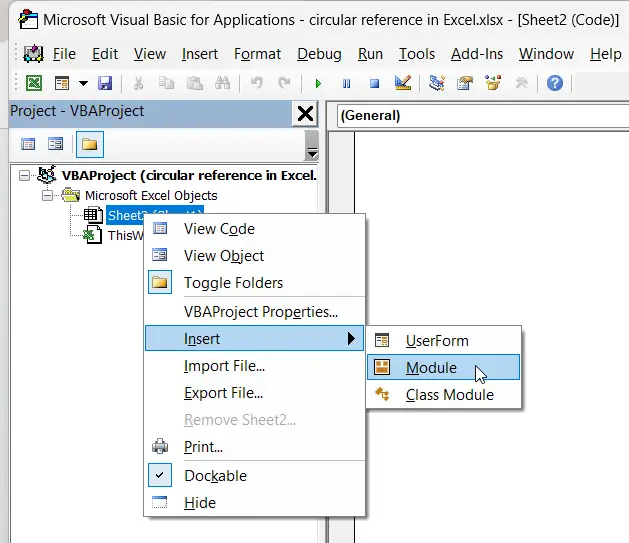
Task: Choose Print... from context menu
Action: tap(255, 446)
